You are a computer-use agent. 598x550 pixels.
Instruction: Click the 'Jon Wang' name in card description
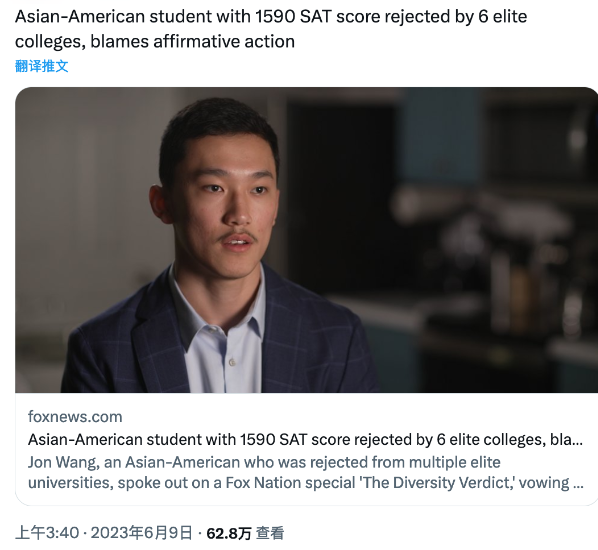64,462
